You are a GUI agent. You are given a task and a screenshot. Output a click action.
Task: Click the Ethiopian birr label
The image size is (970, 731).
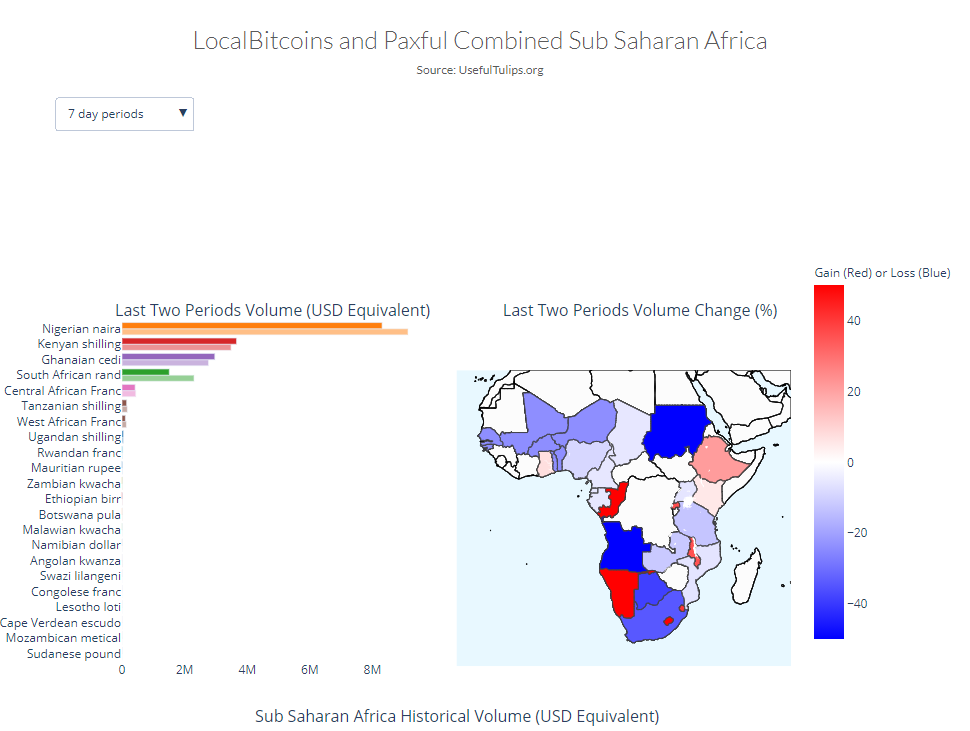click(x=83, y=499)
